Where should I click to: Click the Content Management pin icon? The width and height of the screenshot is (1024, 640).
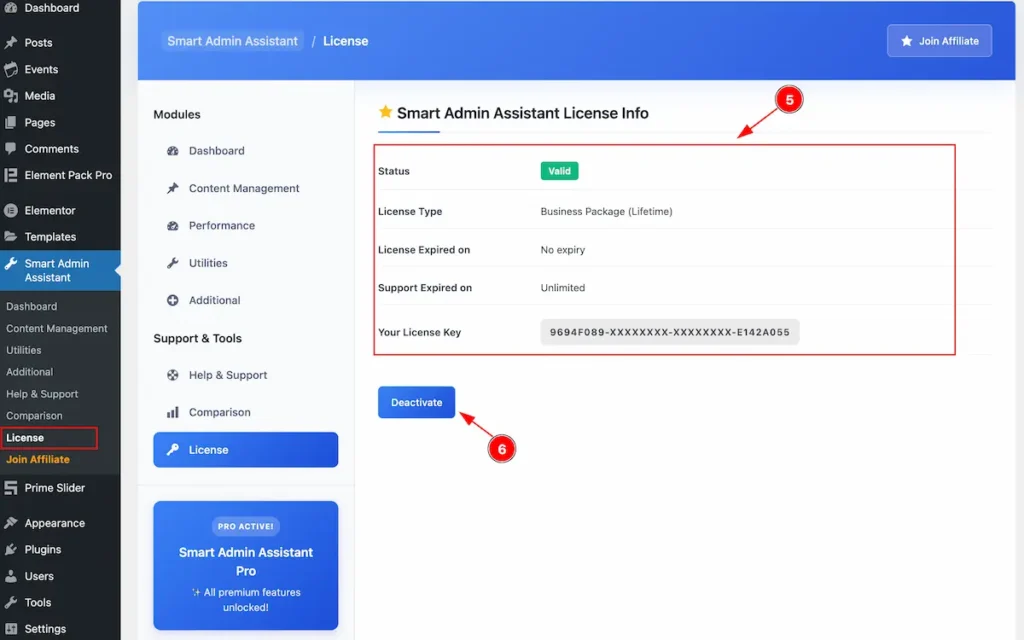tap(172, 188)
